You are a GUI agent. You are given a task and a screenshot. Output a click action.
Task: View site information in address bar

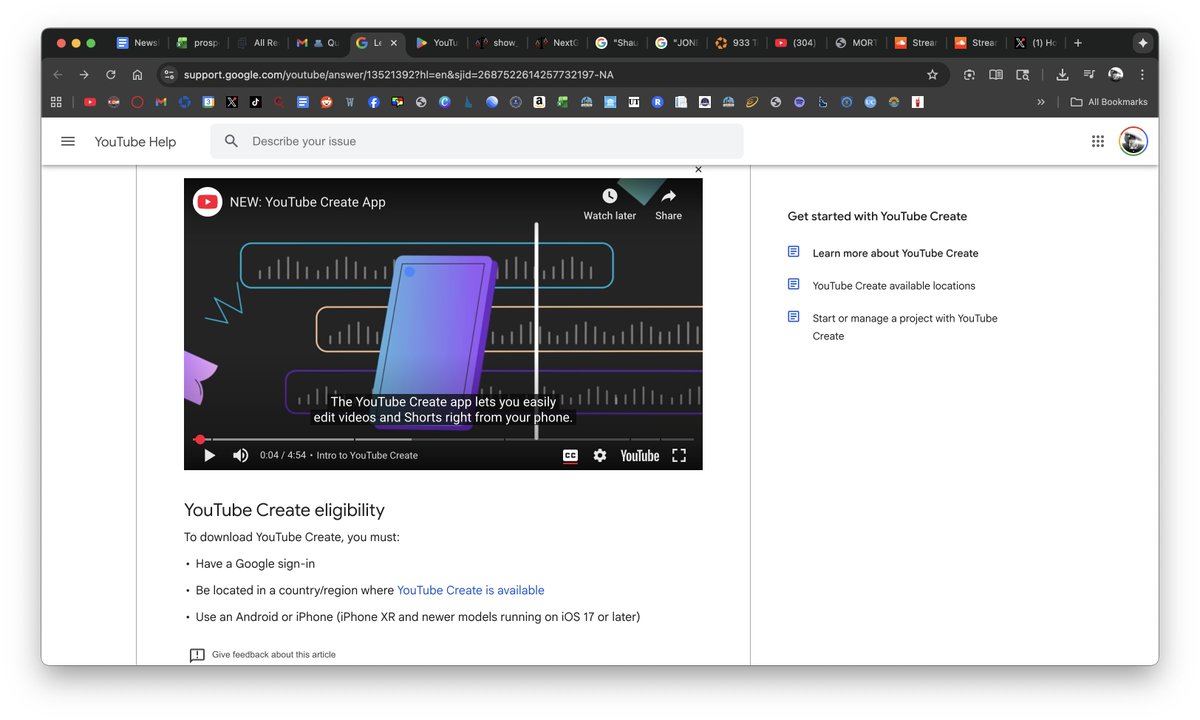click(169, 74)
